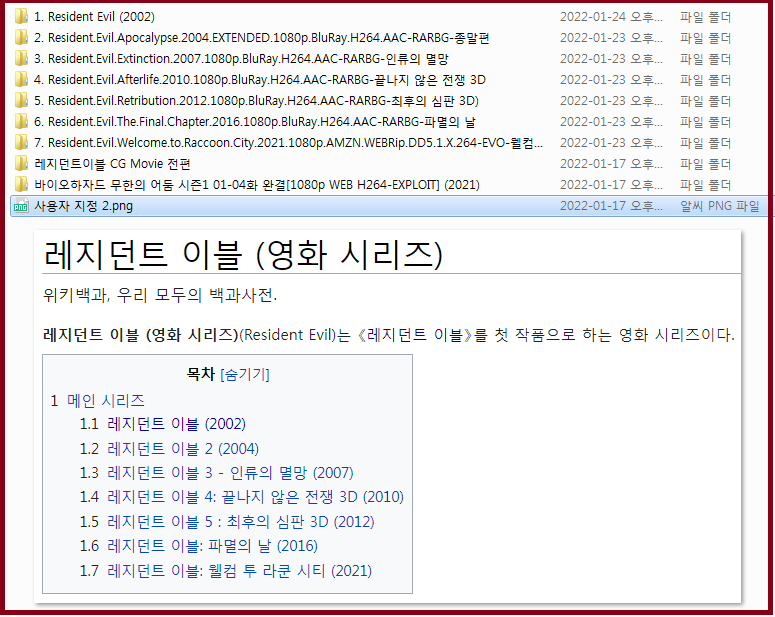Click 파일 폴더 type of 4. Afterlife row

(x=705, y=80)
